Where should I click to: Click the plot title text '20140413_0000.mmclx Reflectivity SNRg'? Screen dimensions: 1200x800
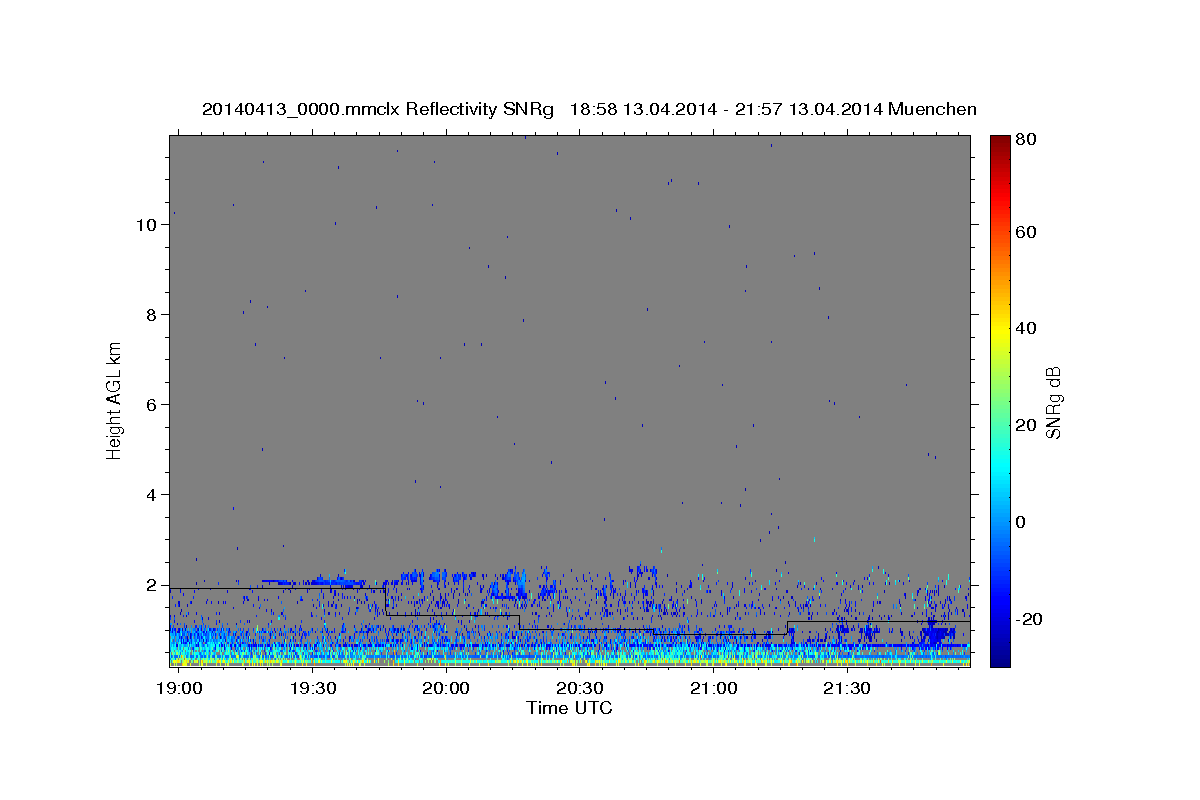pyautogui.click(x=378, y=109)
